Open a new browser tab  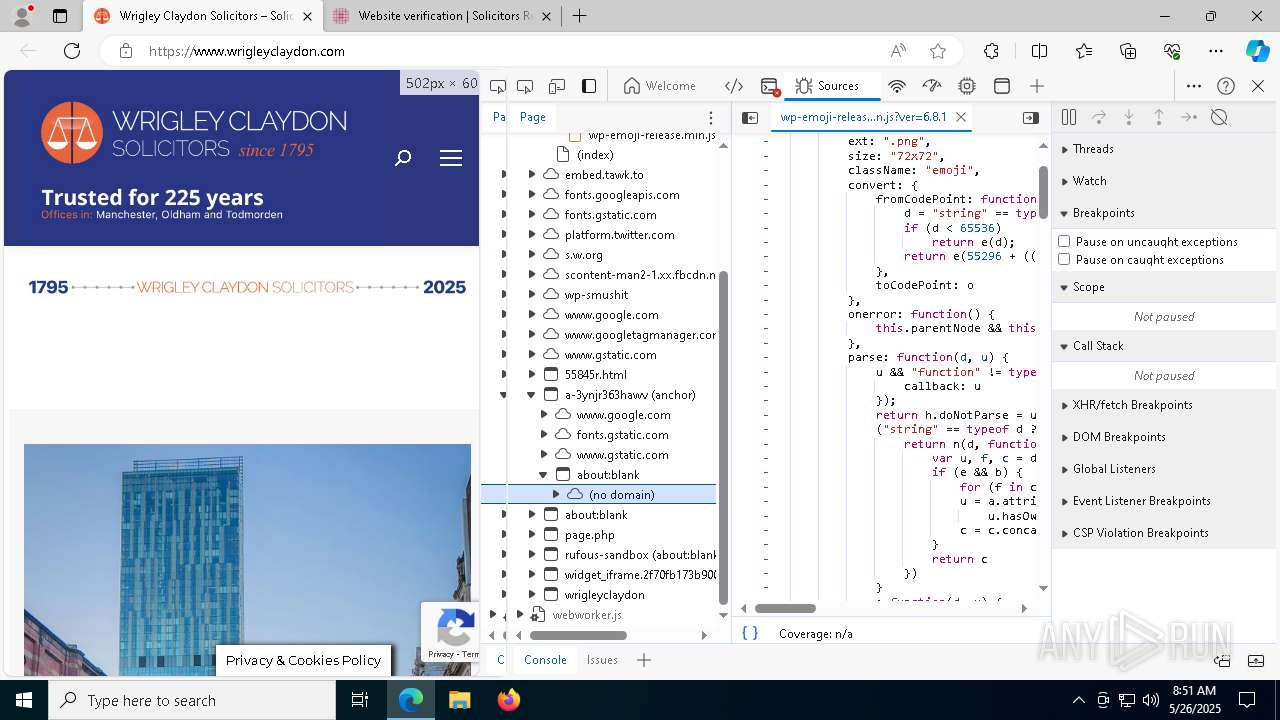point(580,16)
